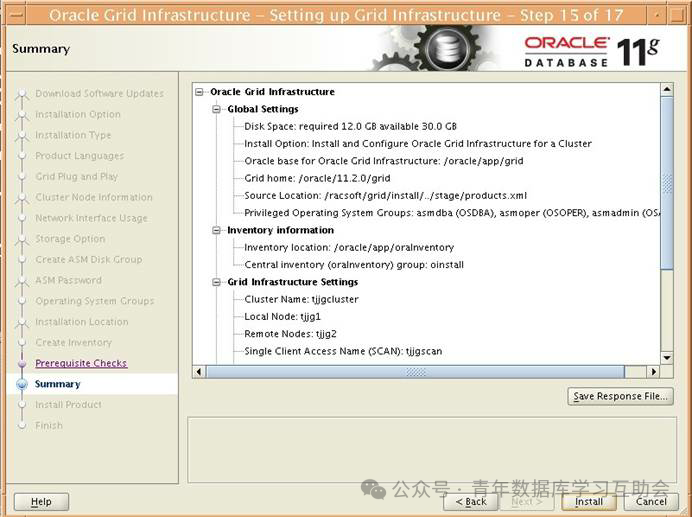Select the Single Client Access Name tjjgscan row
Viewport: 692px width, 517px height.
(x=343, y=351)
